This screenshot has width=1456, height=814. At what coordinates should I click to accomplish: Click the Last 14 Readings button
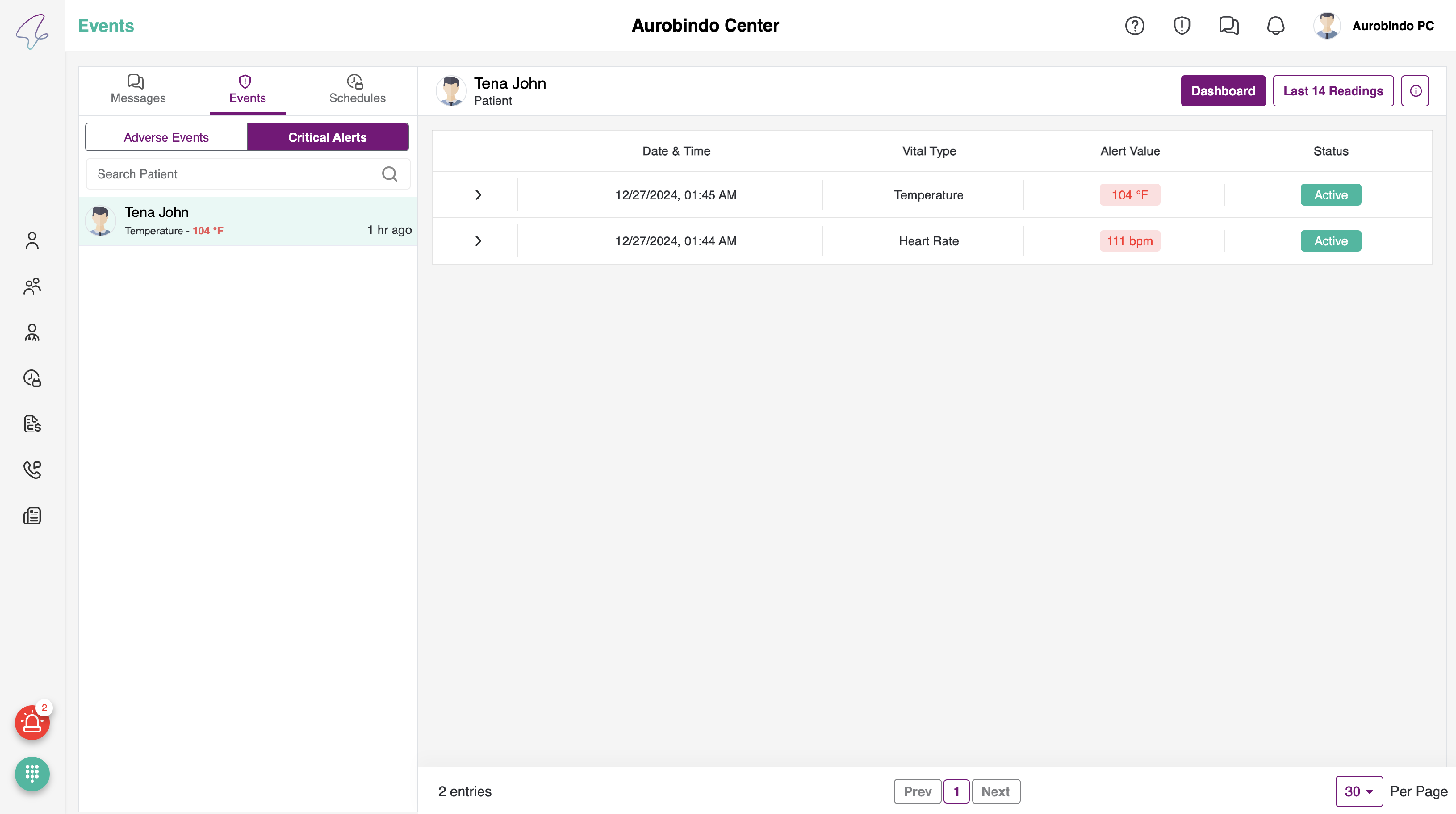click(x=1333, y=91)
